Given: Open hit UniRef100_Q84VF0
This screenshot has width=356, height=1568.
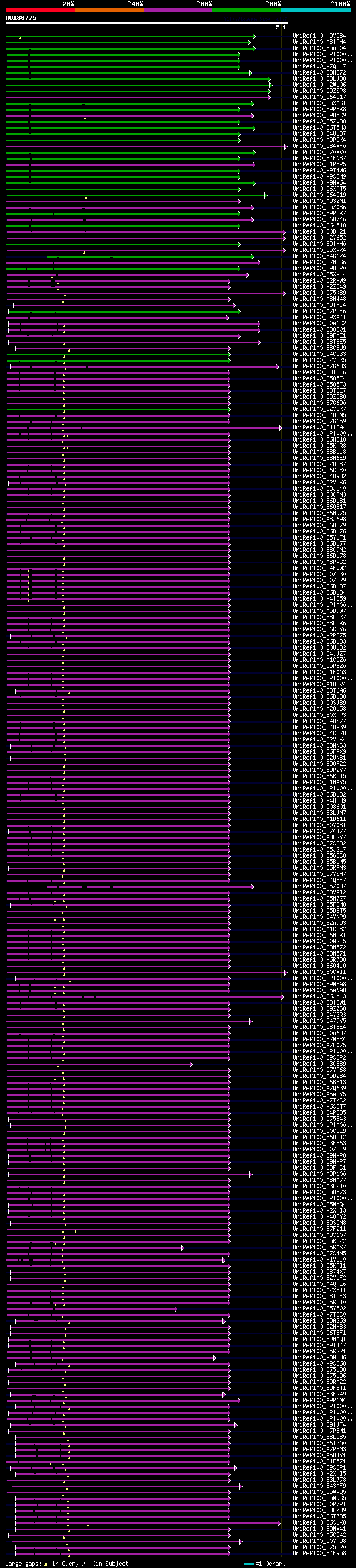Looking at the screenshot, I should (319, 146).
